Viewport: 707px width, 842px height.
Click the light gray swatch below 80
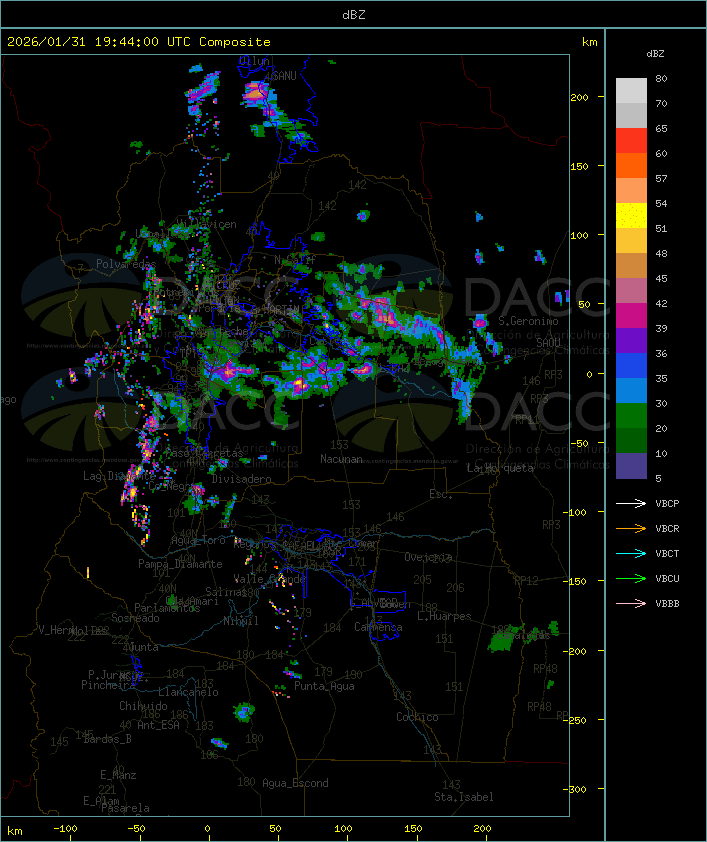[631, 90]
